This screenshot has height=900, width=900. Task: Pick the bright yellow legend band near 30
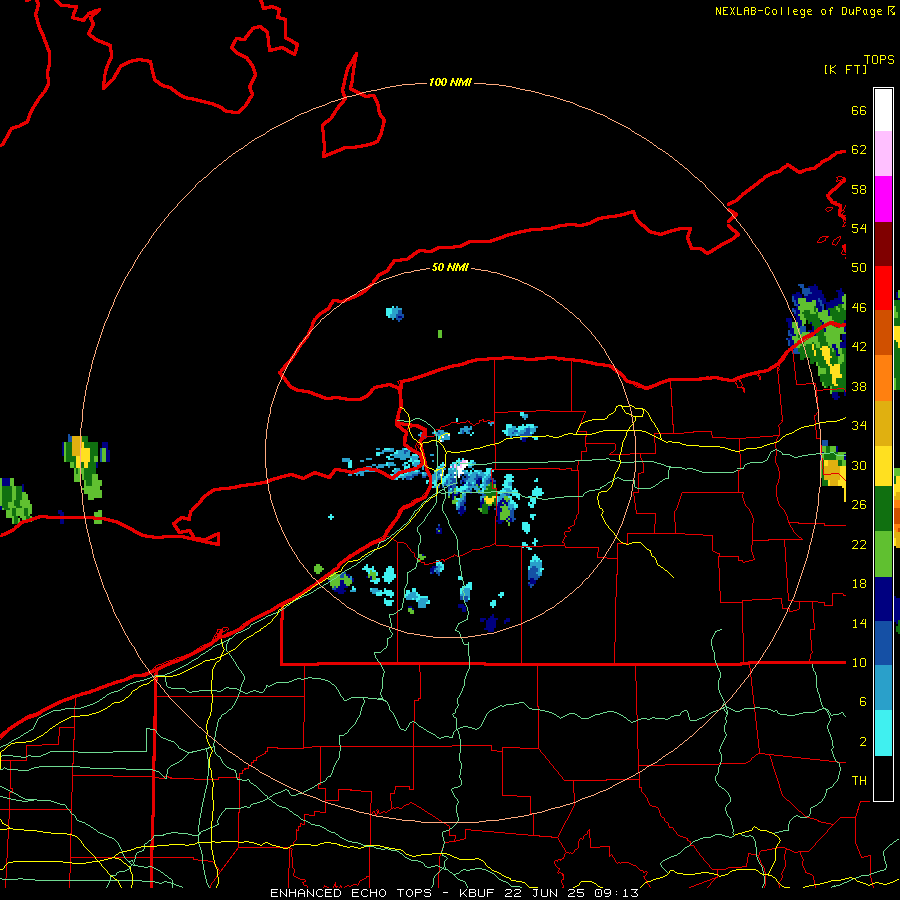coord(883,465)
